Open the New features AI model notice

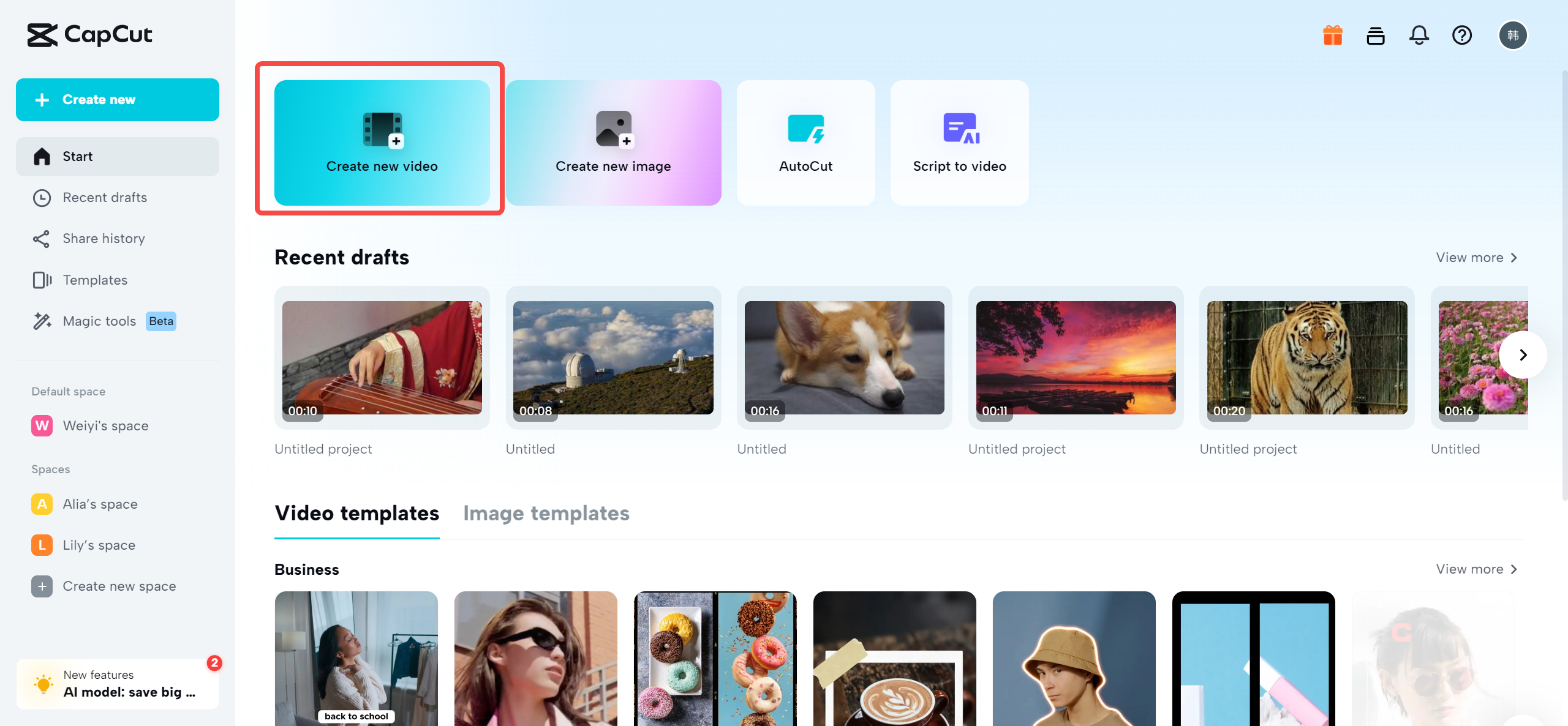point(118,684)
